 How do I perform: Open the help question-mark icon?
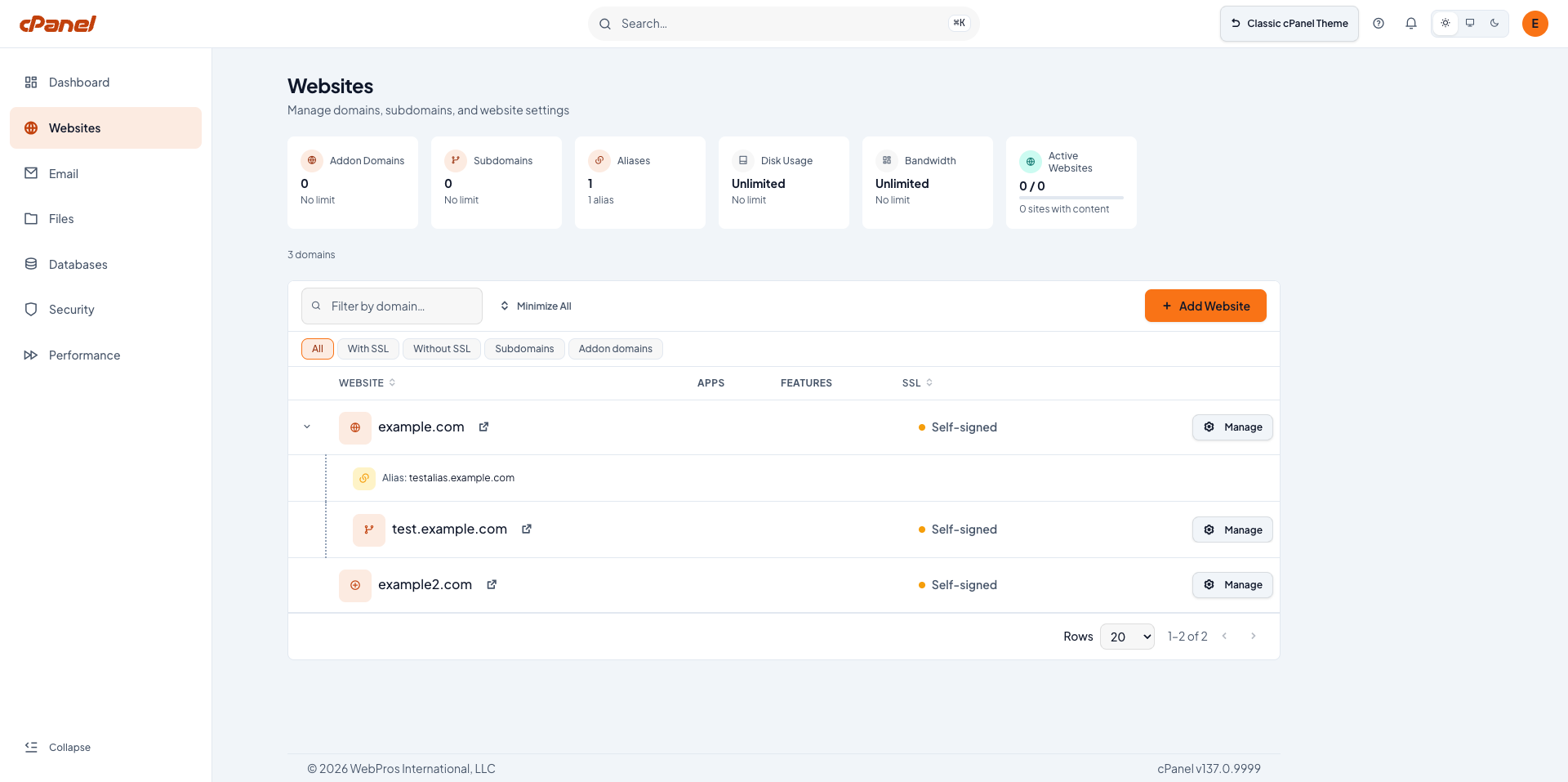1379,24
